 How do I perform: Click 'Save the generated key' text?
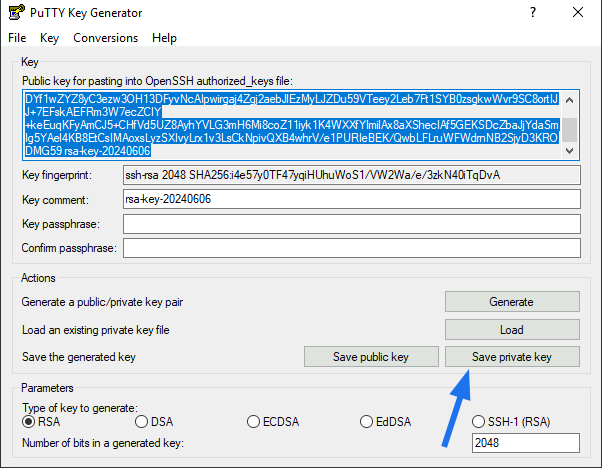[79, 357]
